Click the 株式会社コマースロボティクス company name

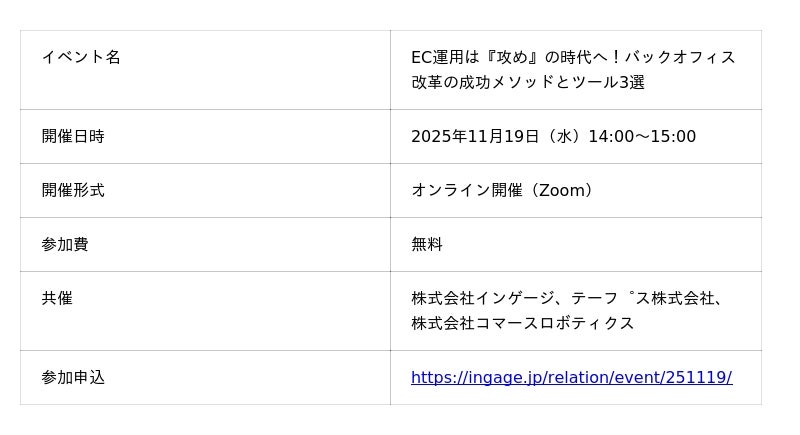[x=523, y=323]
